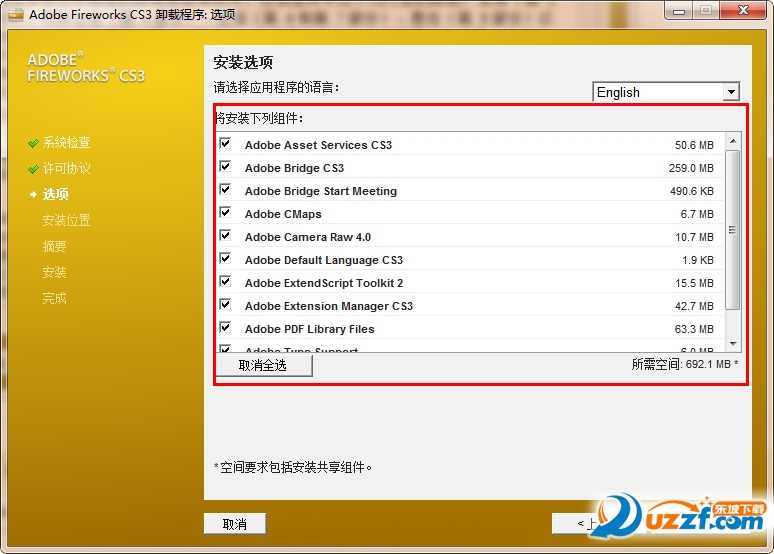Click the Adobe Camera Raw 4.0 label
Screen dimensions: 774x554
pyautogui.click(x=308, y=237)
